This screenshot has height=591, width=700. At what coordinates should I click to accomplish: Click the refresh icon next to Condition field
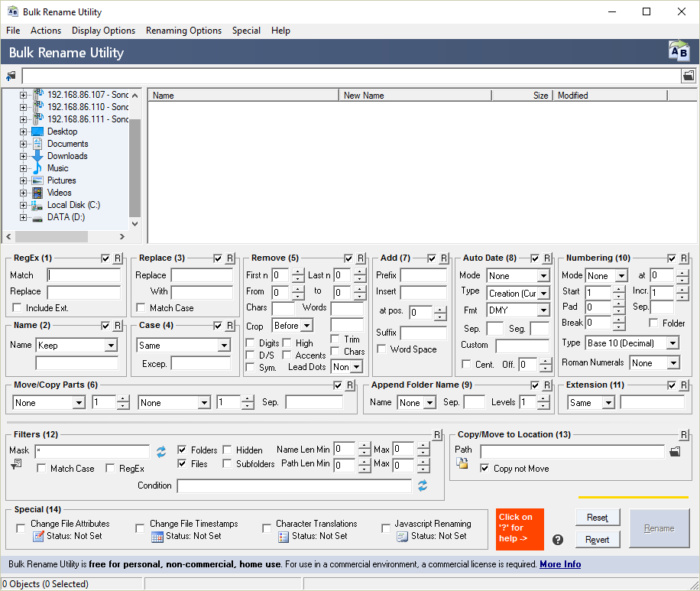coord(422,485)
